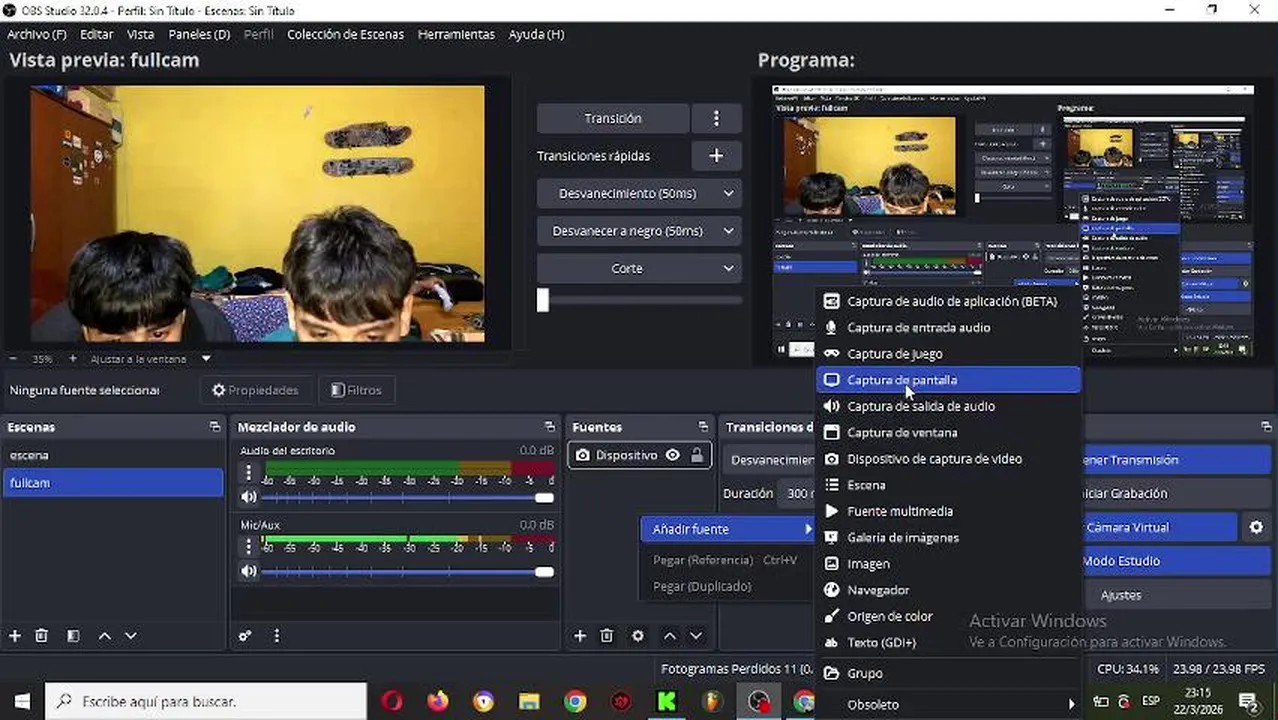Open source properties gear in Fuentes toolbar
1278x720 pixels.
[x=638, y=636]
